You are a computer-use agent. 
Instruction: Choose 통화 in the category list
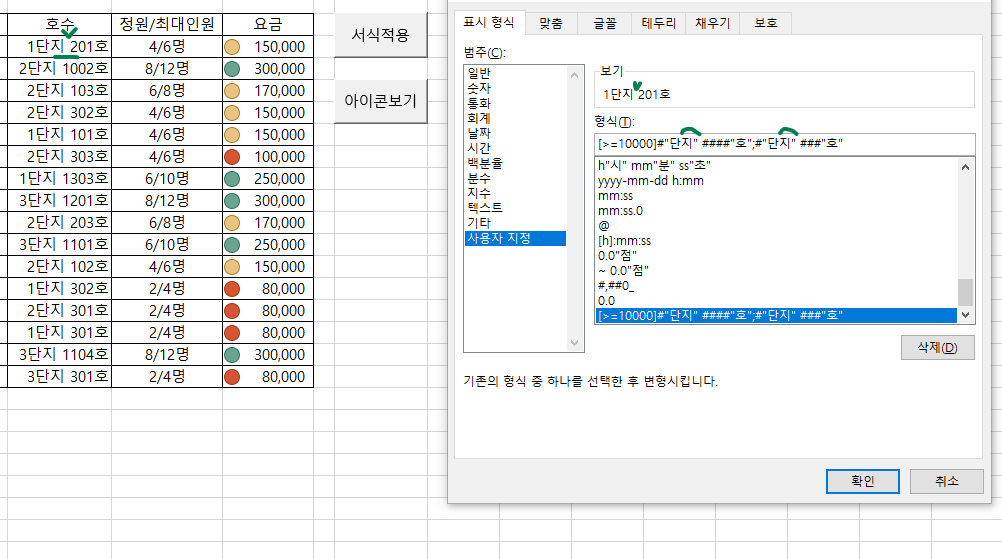[478, 103]
